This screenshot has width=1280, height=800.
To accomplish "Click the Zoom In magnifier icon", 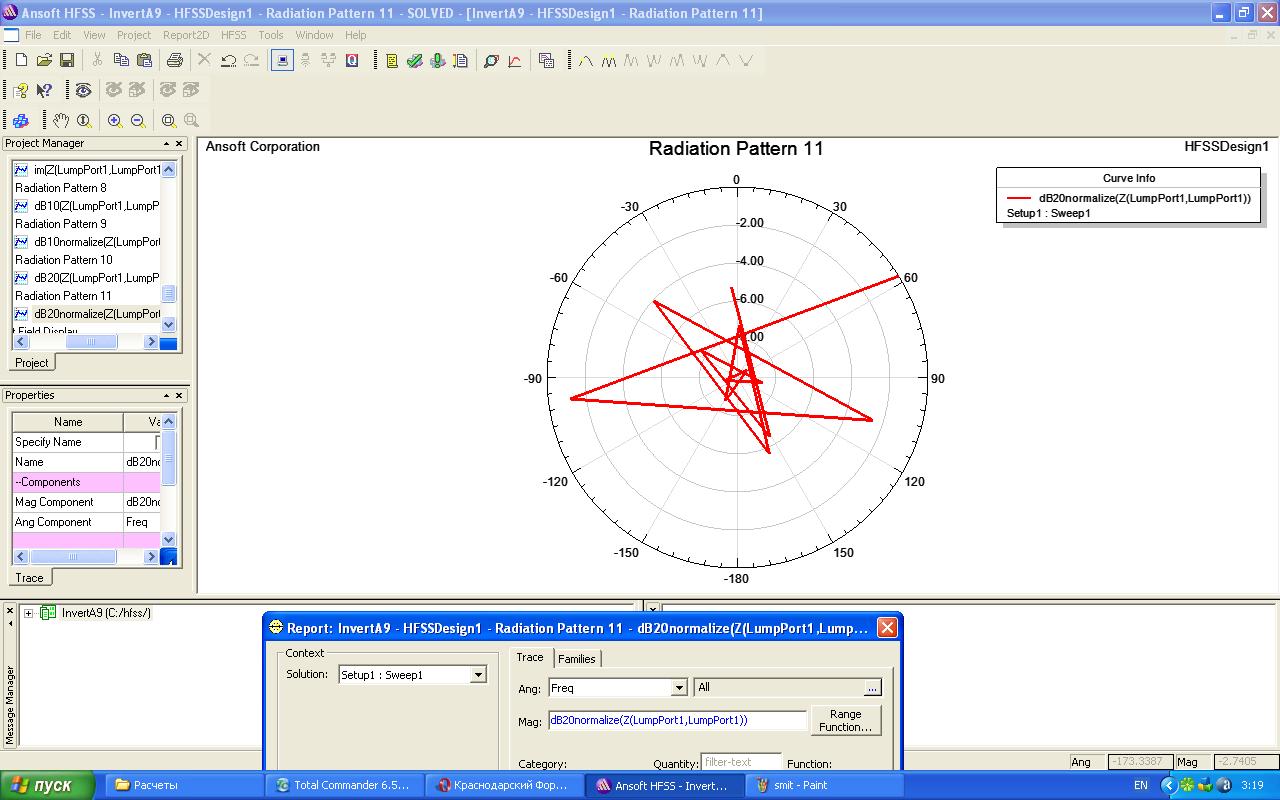I will point(115,121).
